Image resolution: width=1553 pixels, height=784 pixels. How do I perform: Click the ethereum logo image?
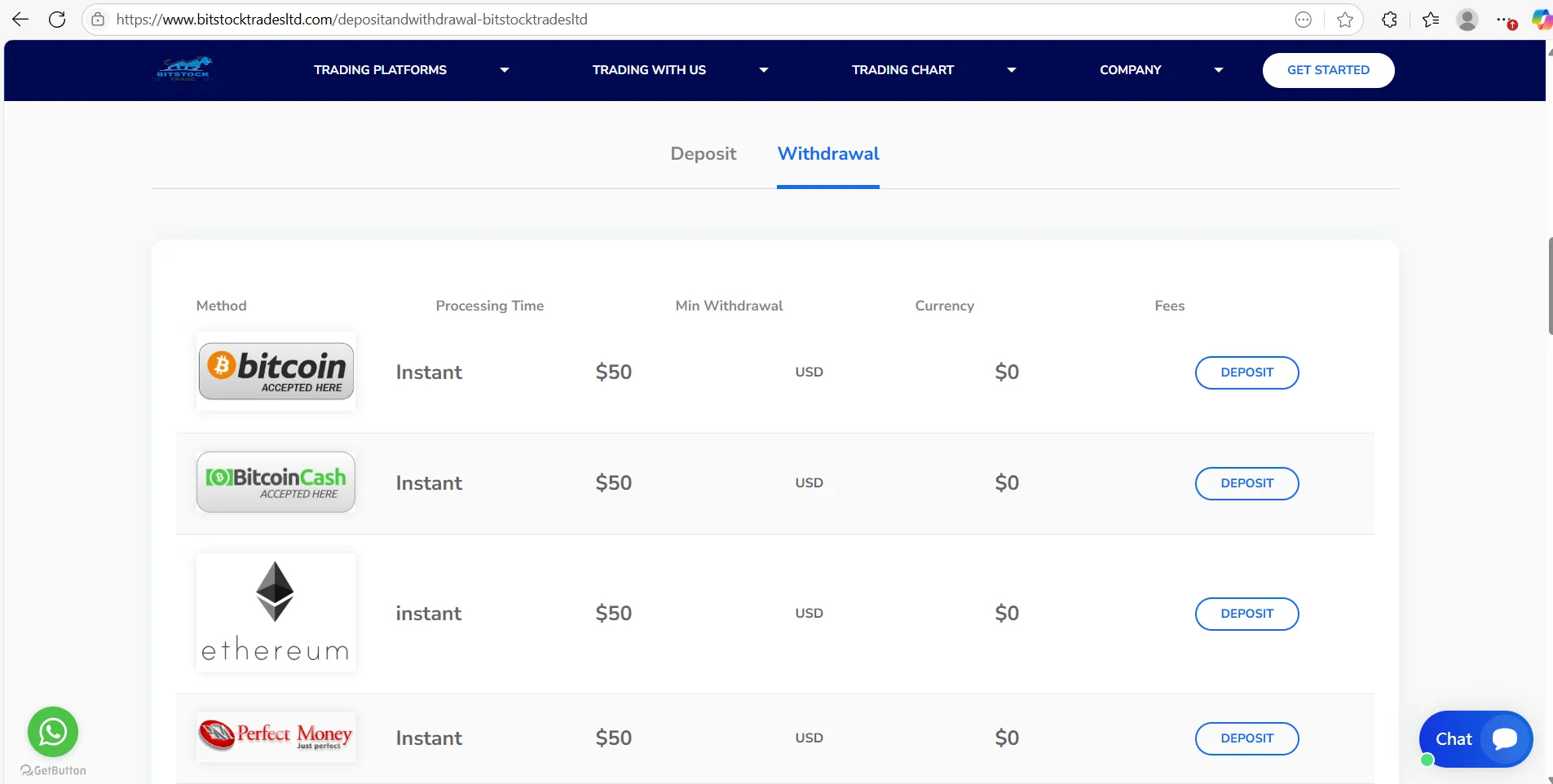click(276, 612)
